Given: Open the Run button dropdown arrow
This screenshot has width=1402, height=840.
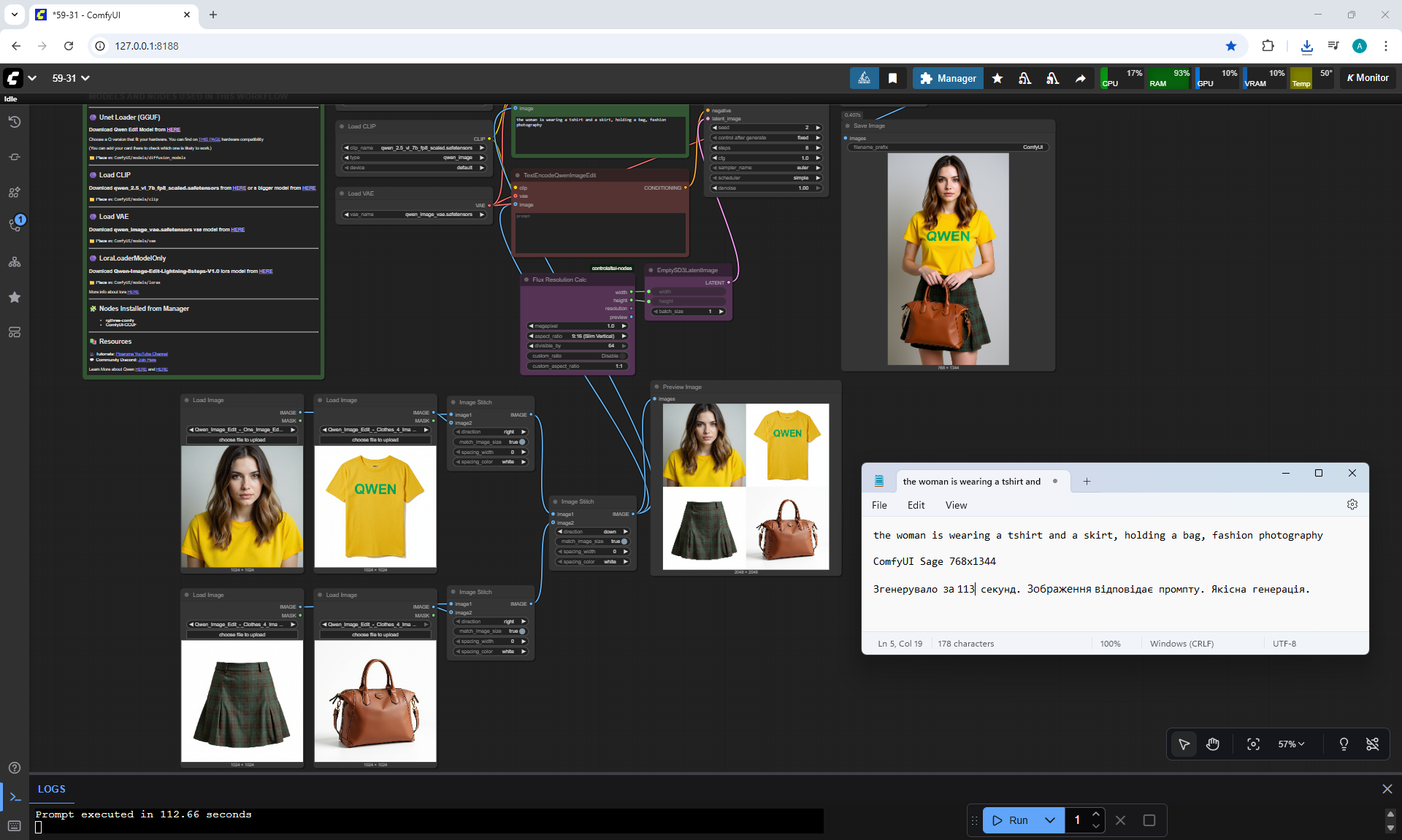Looking at the screenshot, I should [x=1050, y=820].
